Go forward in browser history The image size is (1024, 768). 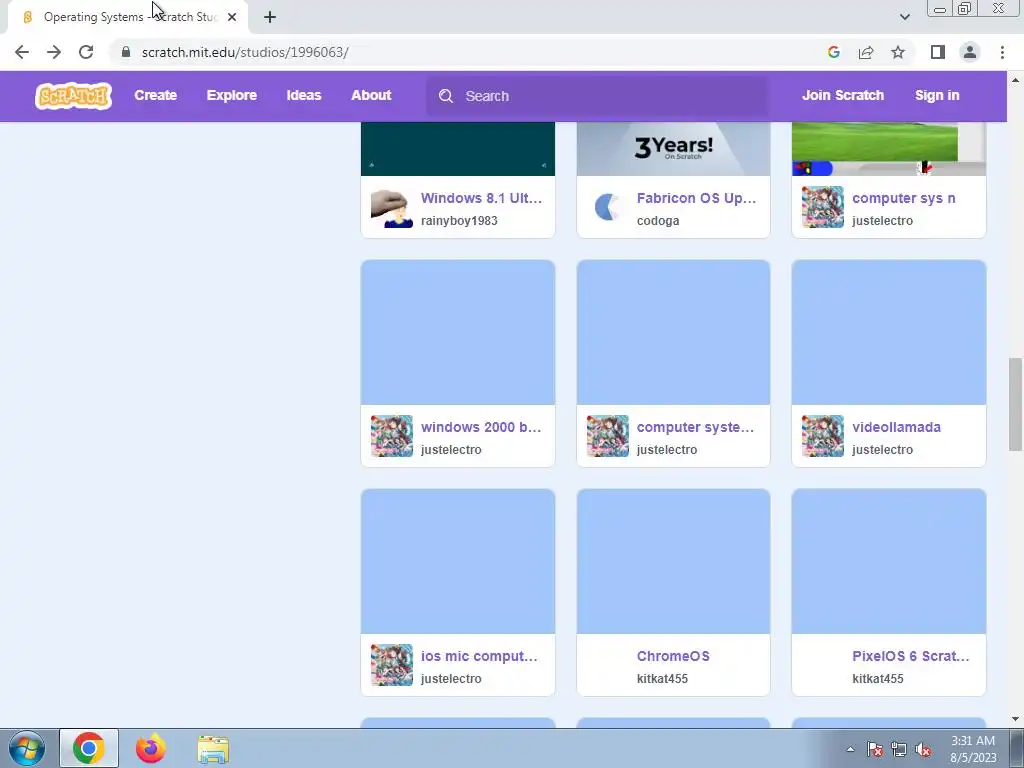pyautogui.click(x=54, y=52)
